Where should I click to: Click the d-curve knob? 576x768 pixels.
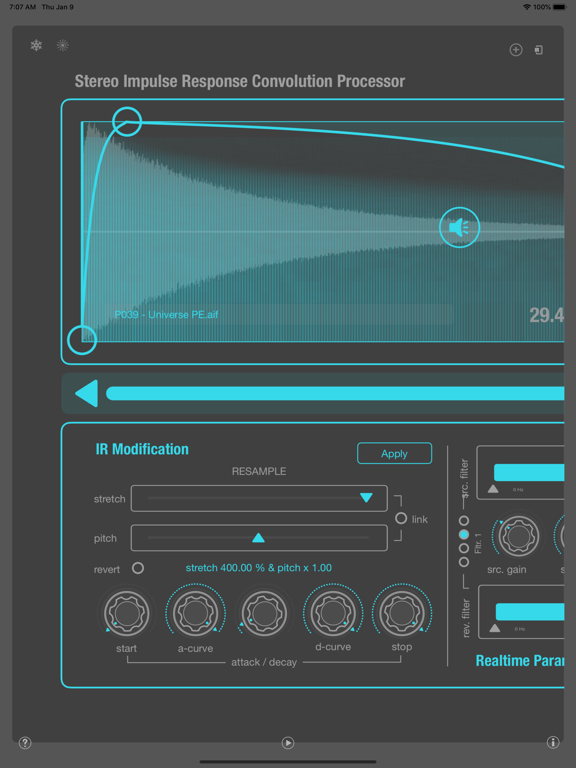click(333, 612)
